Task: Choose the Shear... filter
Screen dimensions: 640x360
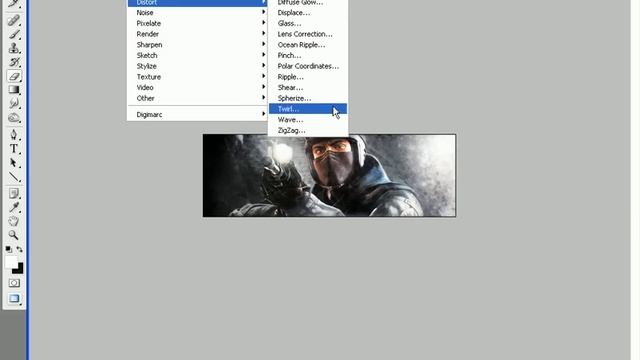Action: coord(308,87)
